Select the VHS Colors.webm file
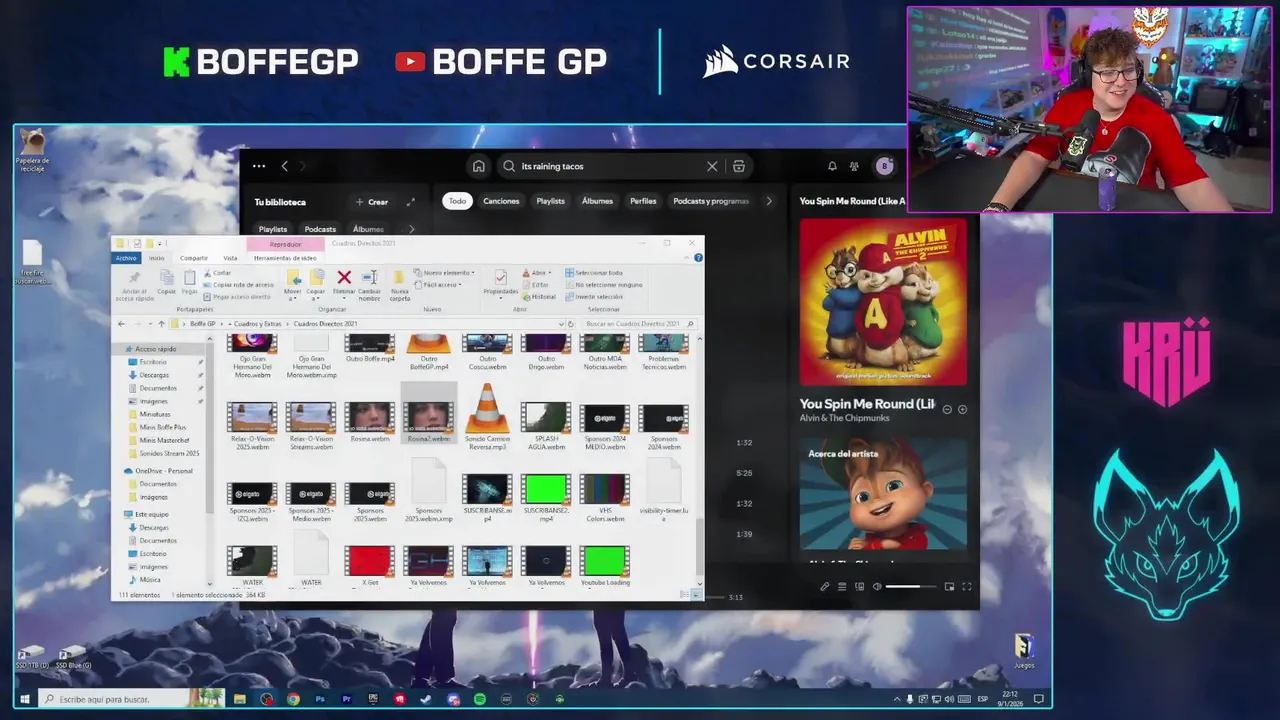Viewport: 1280px width, 720px height. coord(605,499)
